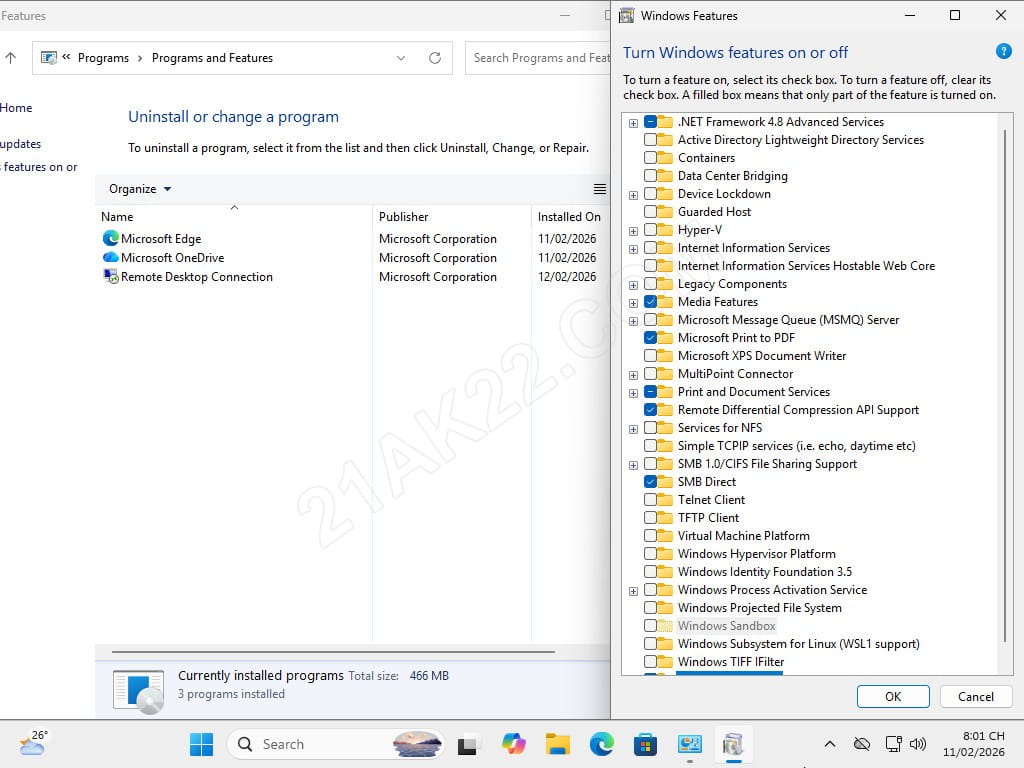Click the Windows Features title bar icon

[626, 15]
